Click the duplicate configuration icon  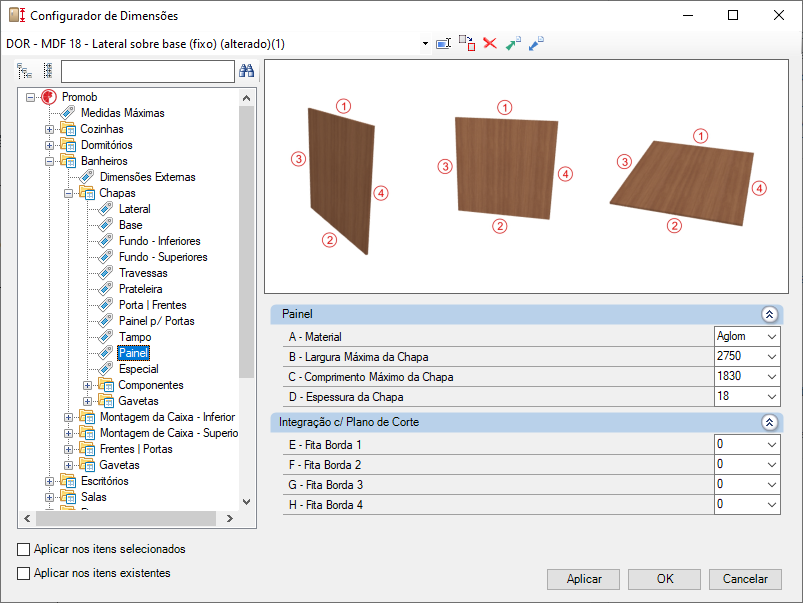[467, 44]
